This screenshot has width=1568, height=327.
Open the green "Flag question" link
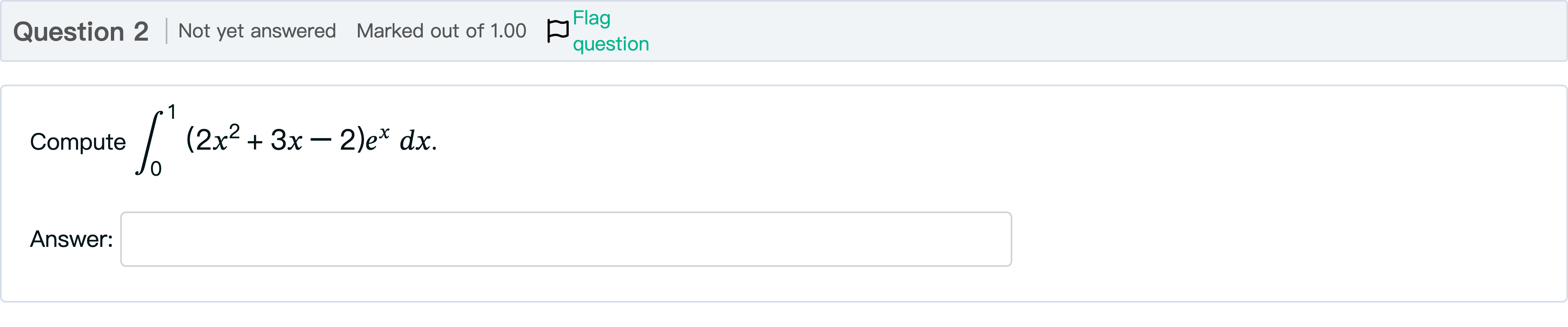(x=610, y=31)
